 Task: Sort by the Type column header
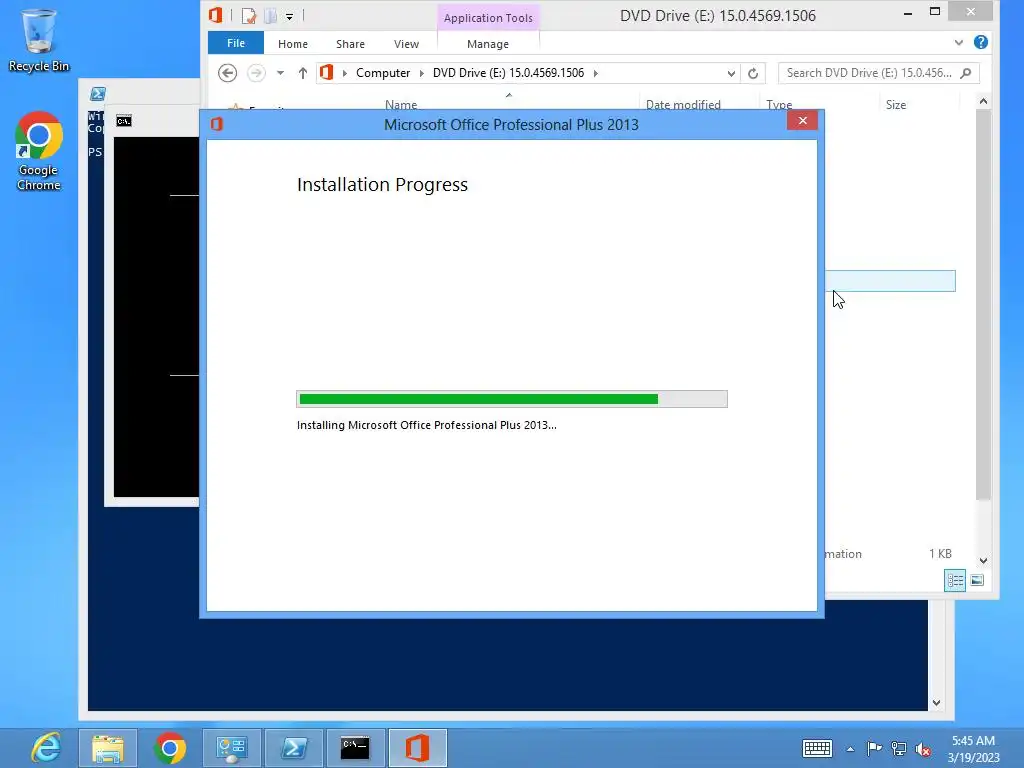point(779,104)
